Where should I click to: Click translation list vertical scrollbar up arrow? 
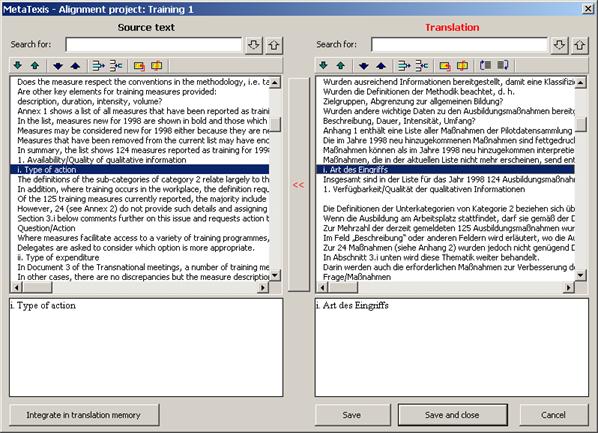[x=581, y=82]
